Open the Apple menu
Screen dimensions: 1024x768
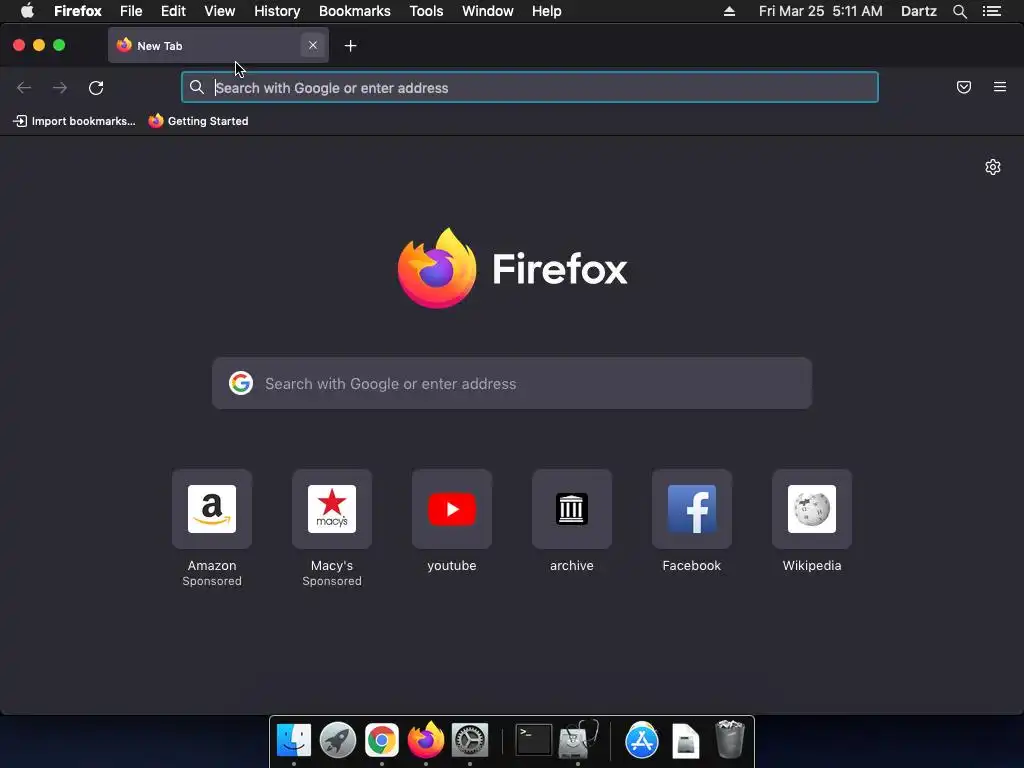click(27, 11)
